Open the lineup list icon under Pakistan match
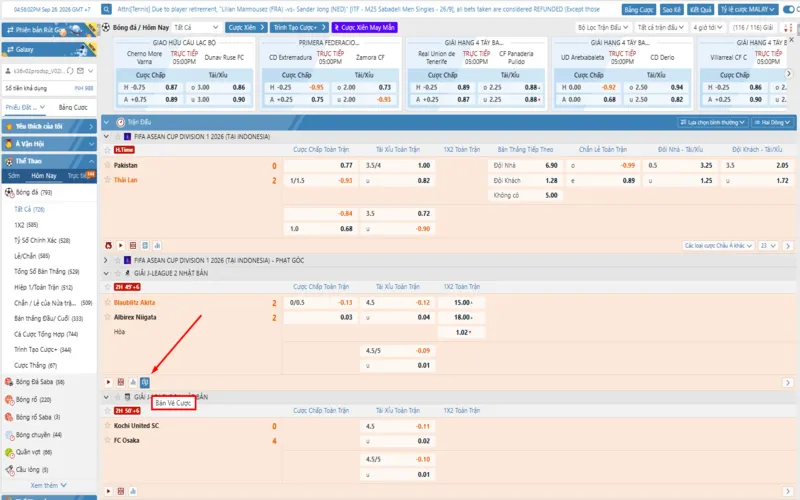The height and width of the screenshot is (500, 800). click(145, 246)
